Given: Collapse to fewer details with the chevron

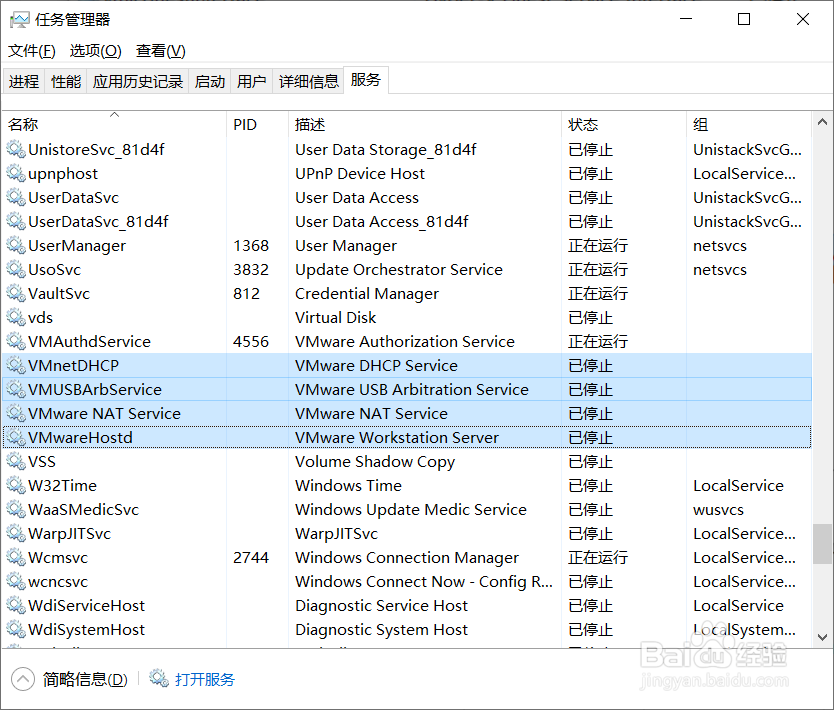Looking at the screenshot, I should tap(22, 679).
